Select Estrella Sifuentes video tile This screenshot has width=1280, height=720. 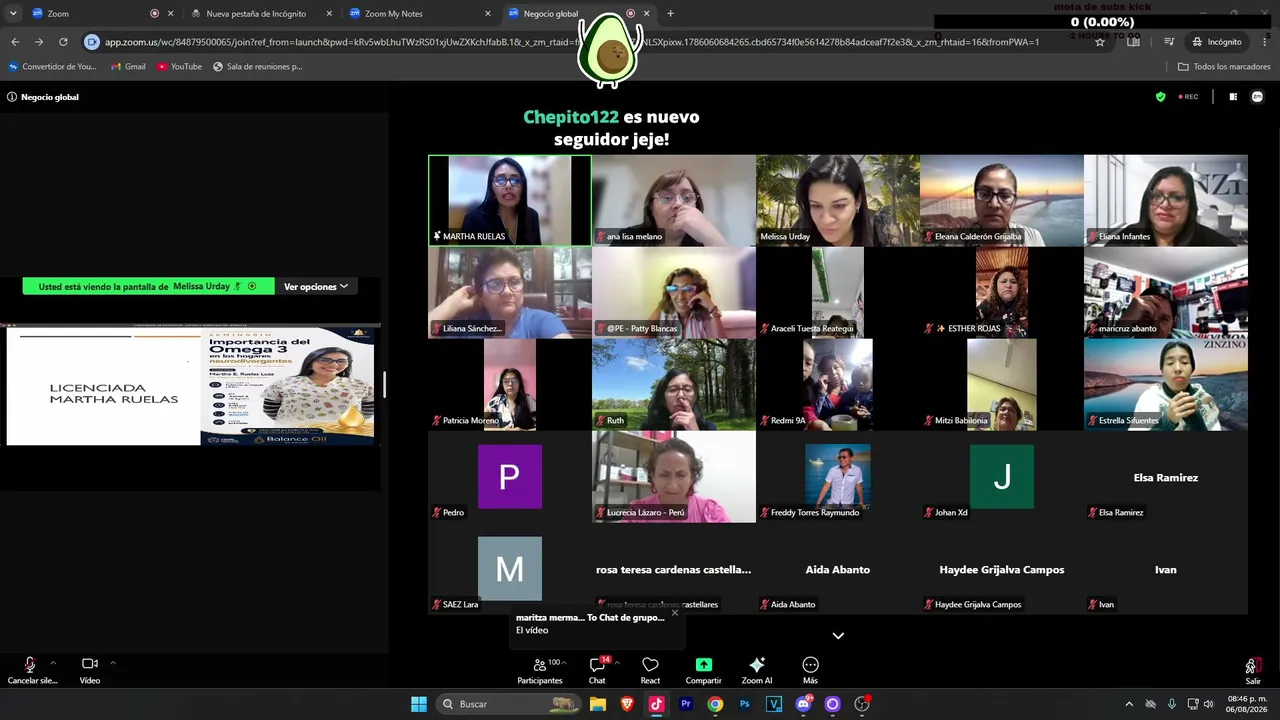[x=1166, y=384]
